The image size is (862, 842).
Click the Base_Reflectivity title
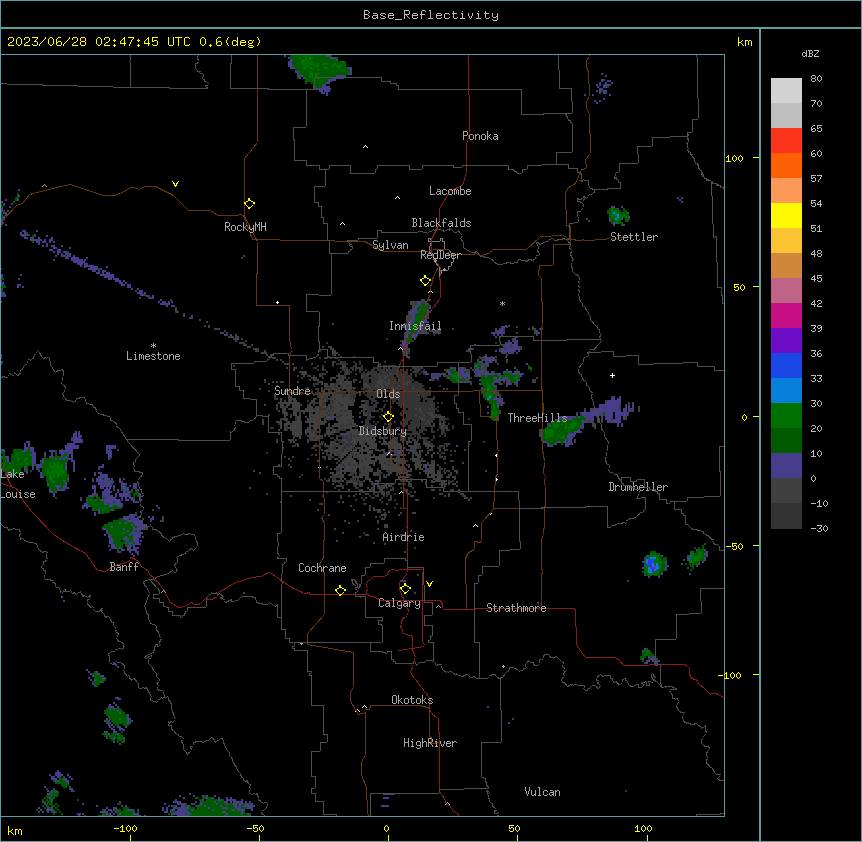click(431, 15)
